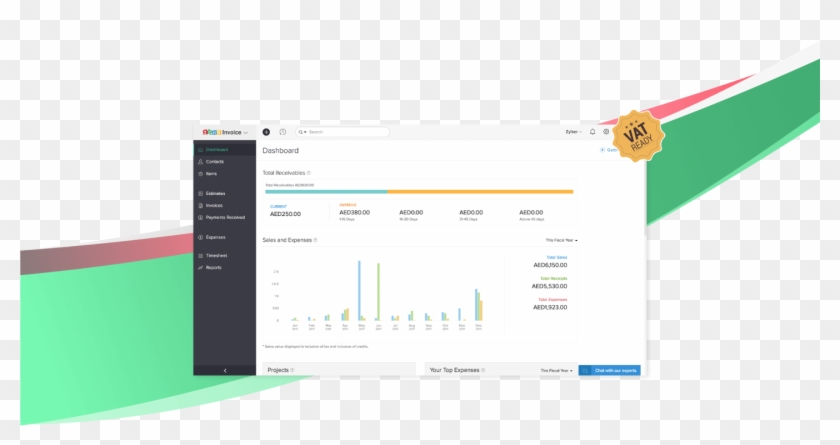Open Invoices in the sidebar
The image size is (840, 445).
pos(214,205)
